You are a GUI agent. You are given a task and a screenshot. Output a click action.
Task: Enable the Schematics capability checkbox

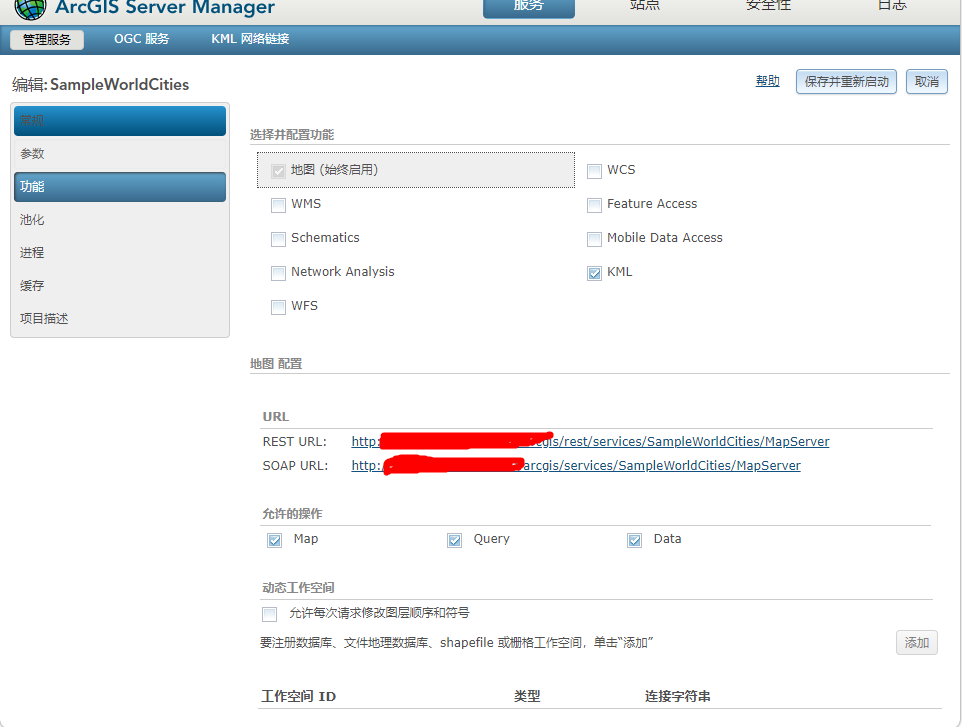[279, 239]
